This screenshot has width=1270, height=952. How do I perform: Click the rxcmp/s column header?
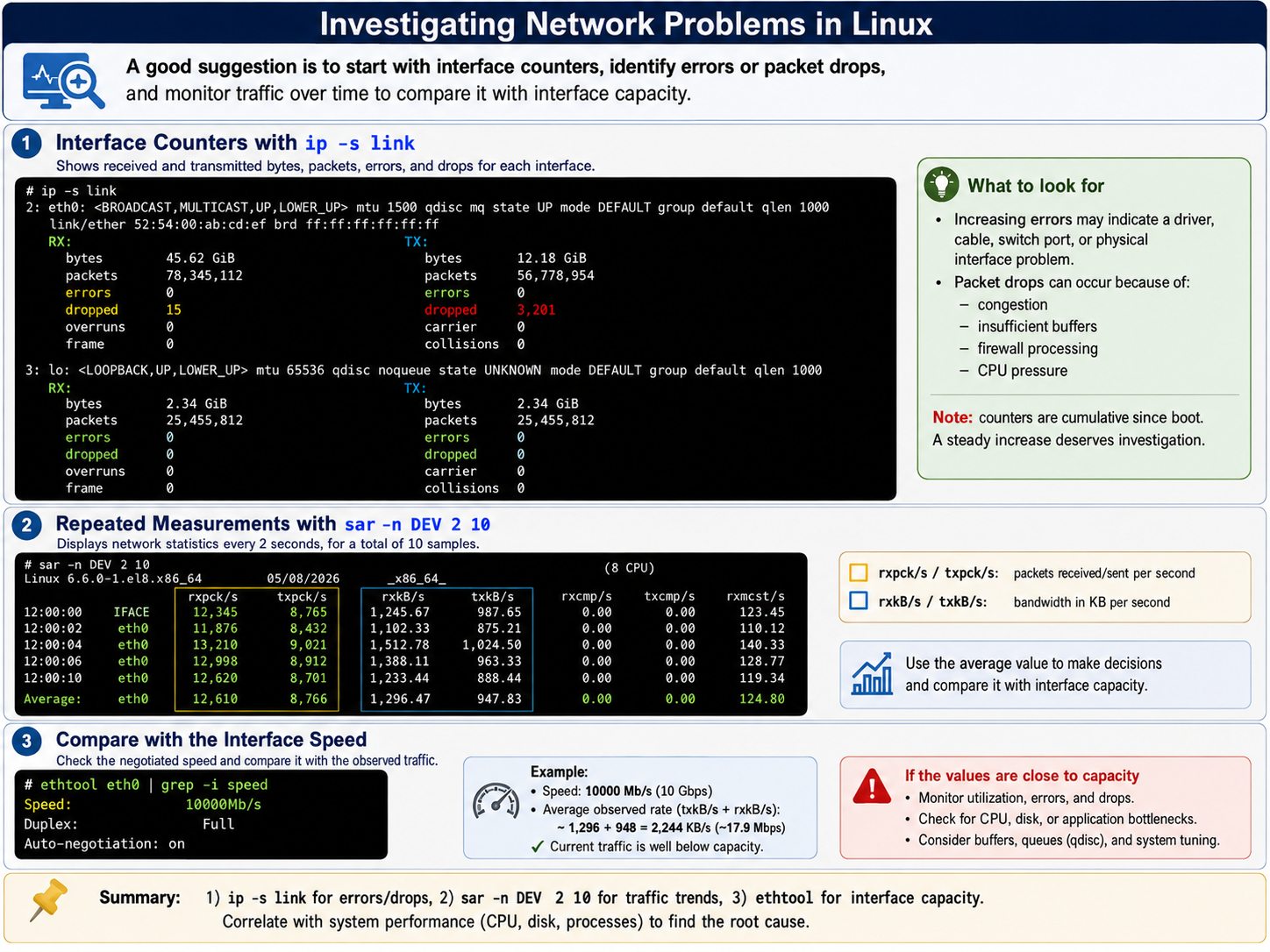(x=587, y=596)
